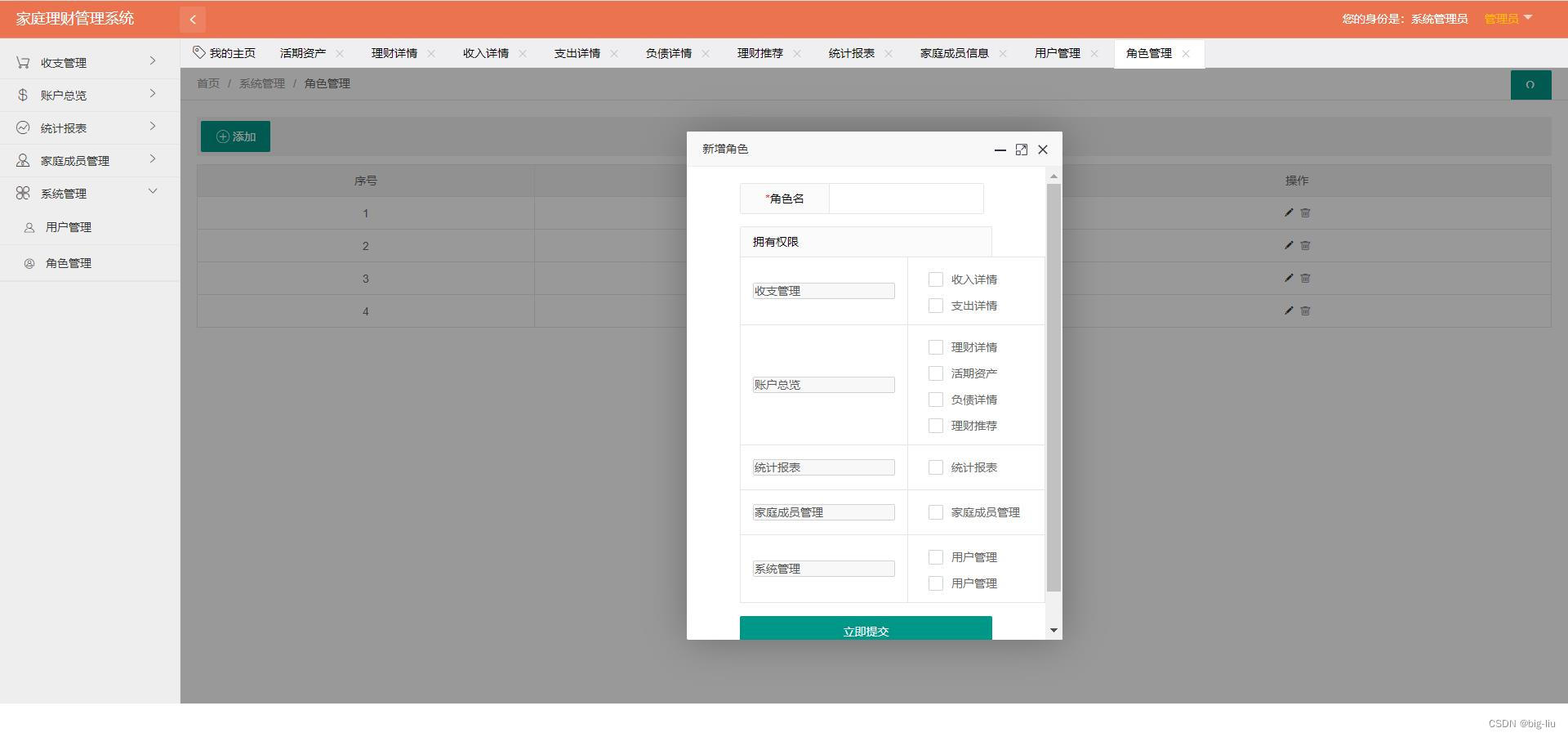The image size is (1568, 737).
Task: Close the 角色管理 tab
Action: (x=1186, y=53)
